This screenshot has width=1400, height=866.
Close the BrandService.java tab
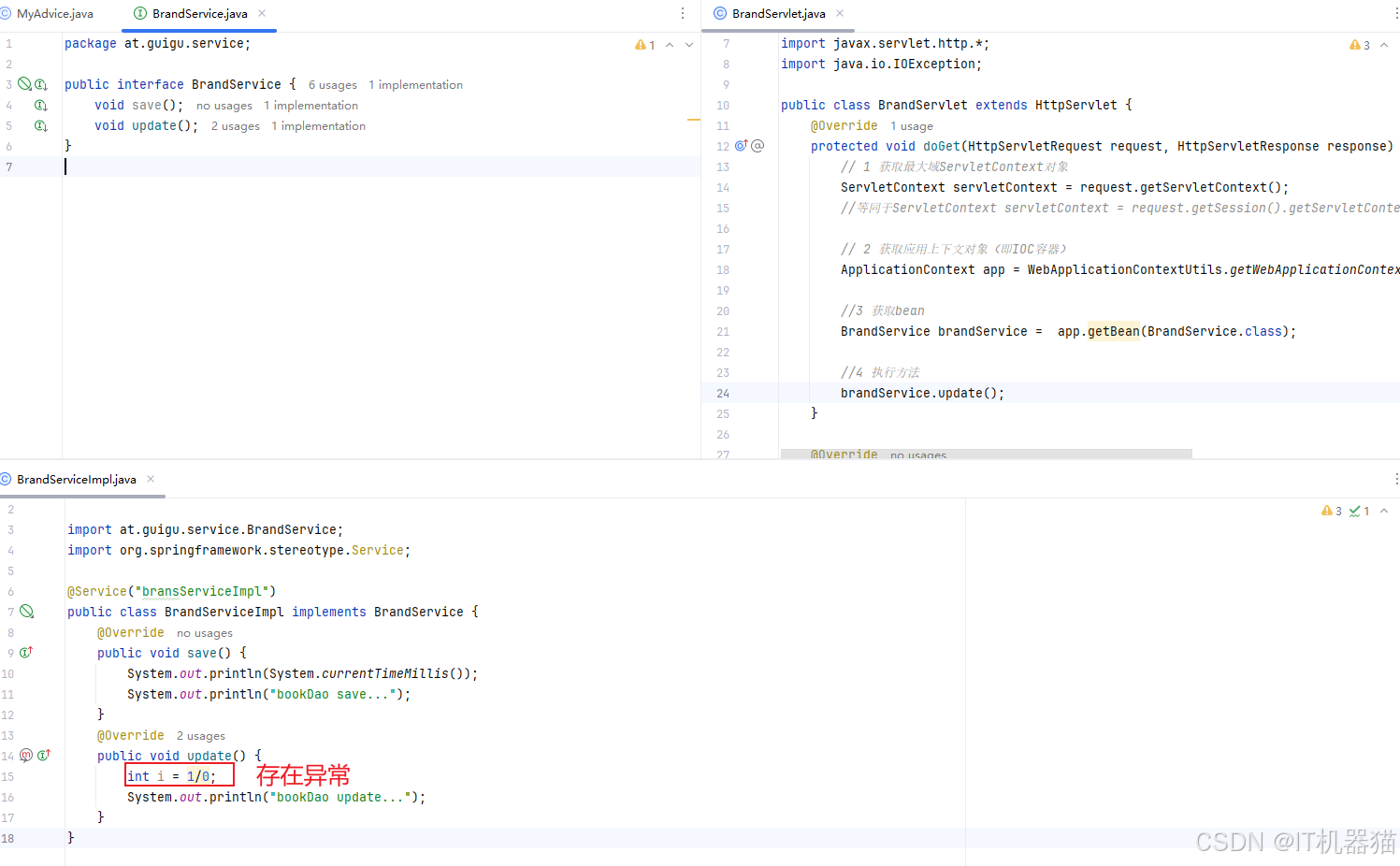pos(262,13)
